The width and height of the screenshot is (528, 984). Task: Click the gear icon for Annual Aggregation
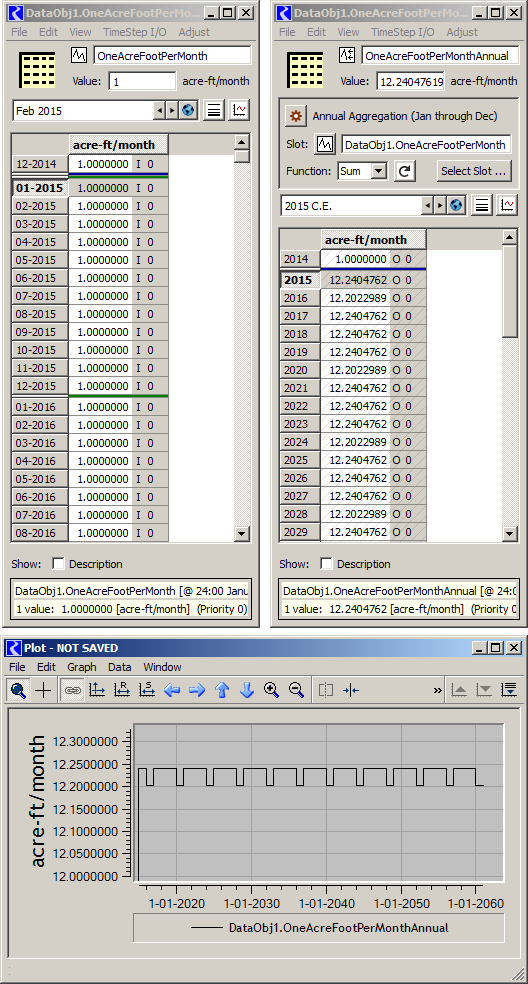pyautogui.click(x=296, y=116)
